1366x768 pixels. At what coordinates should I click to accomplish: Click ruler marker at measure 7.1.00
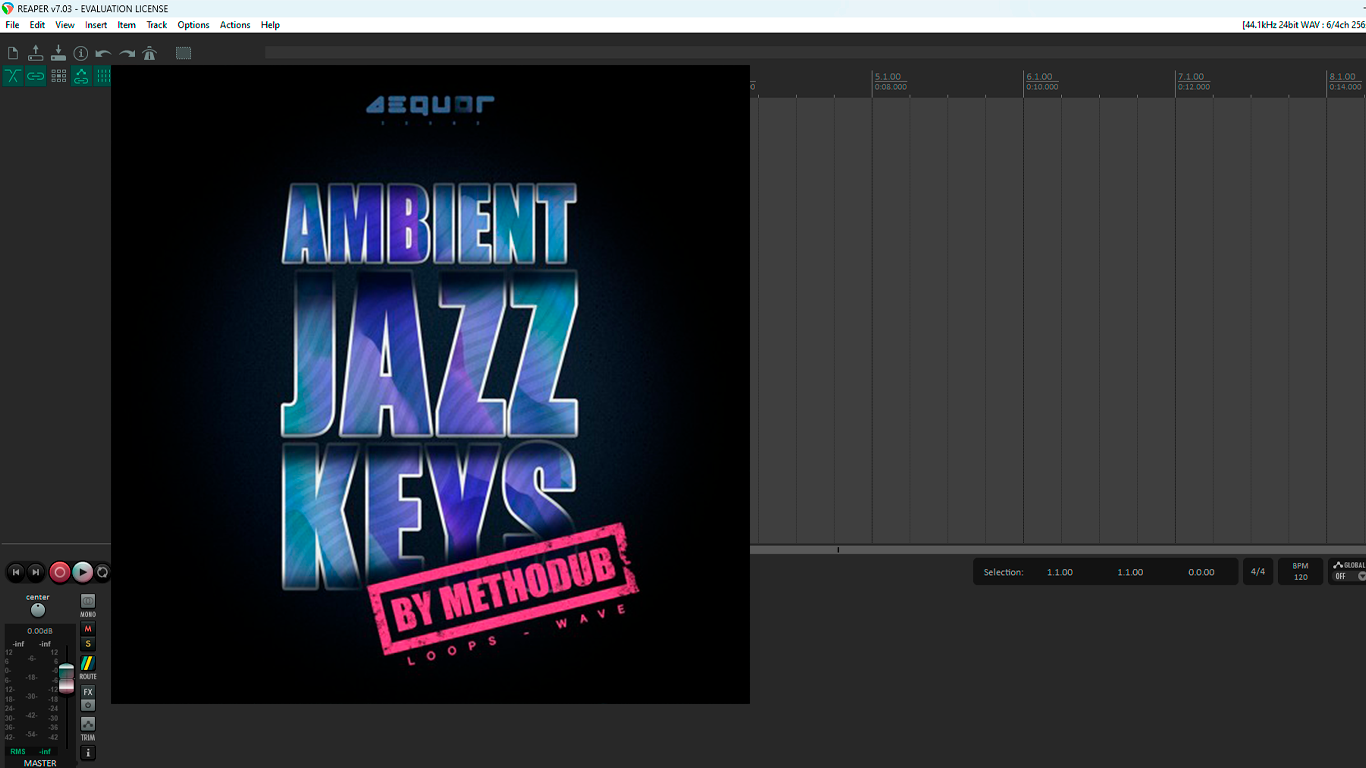pos(1191,77)
